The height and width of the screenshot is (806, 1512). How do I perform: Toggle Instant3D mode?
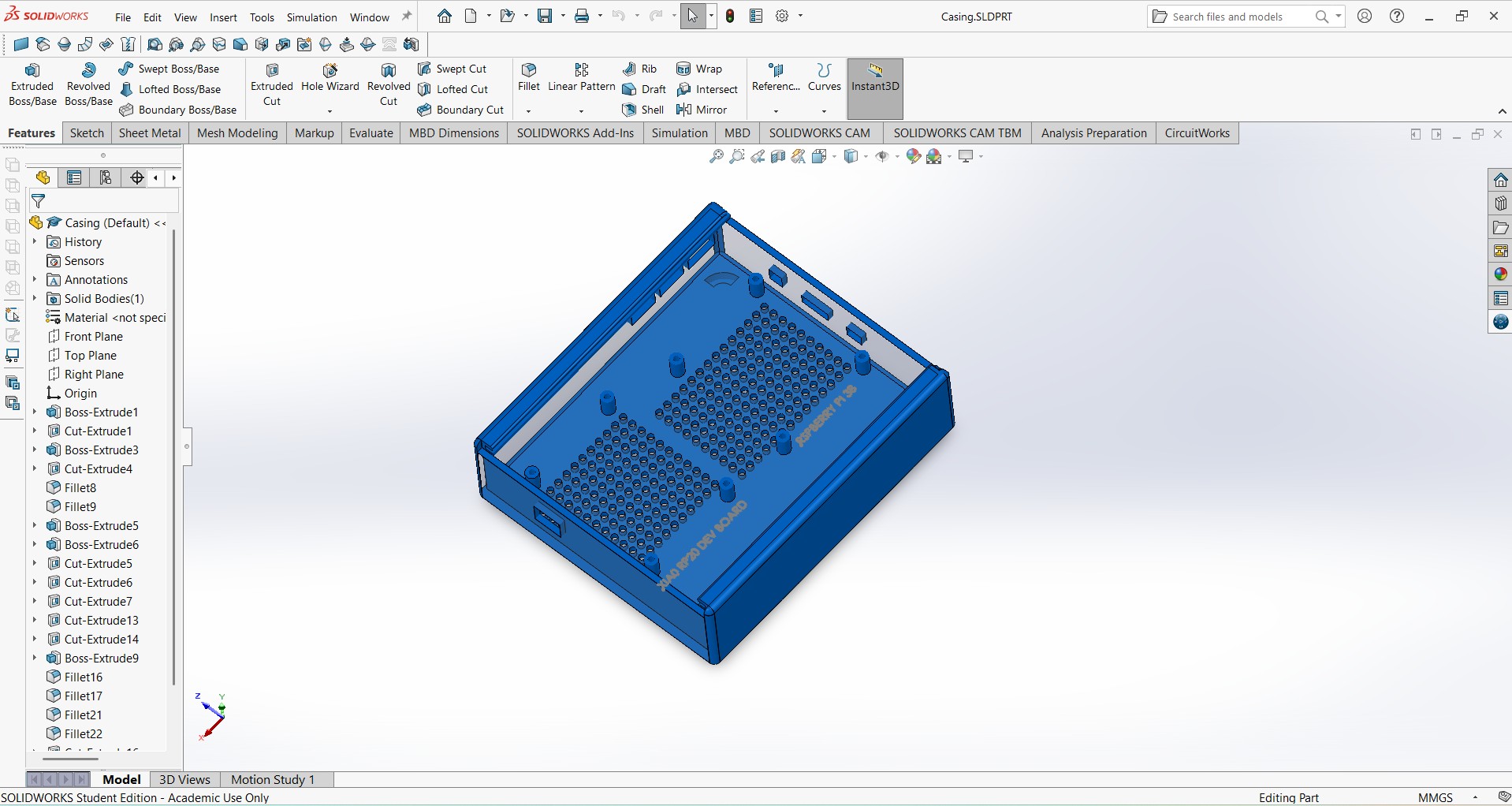coord(875,88)
